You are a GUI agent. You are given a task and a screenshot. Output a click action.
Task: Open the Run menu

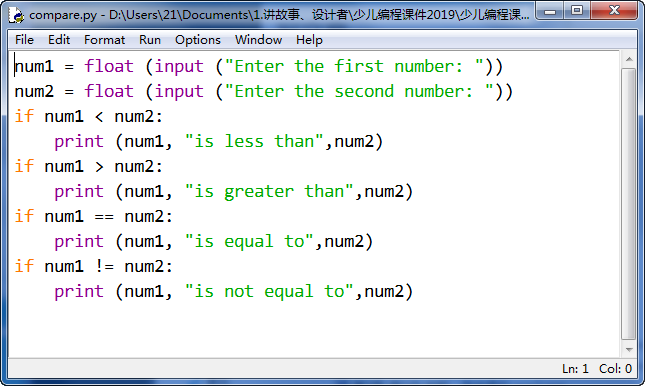point(150,40)
